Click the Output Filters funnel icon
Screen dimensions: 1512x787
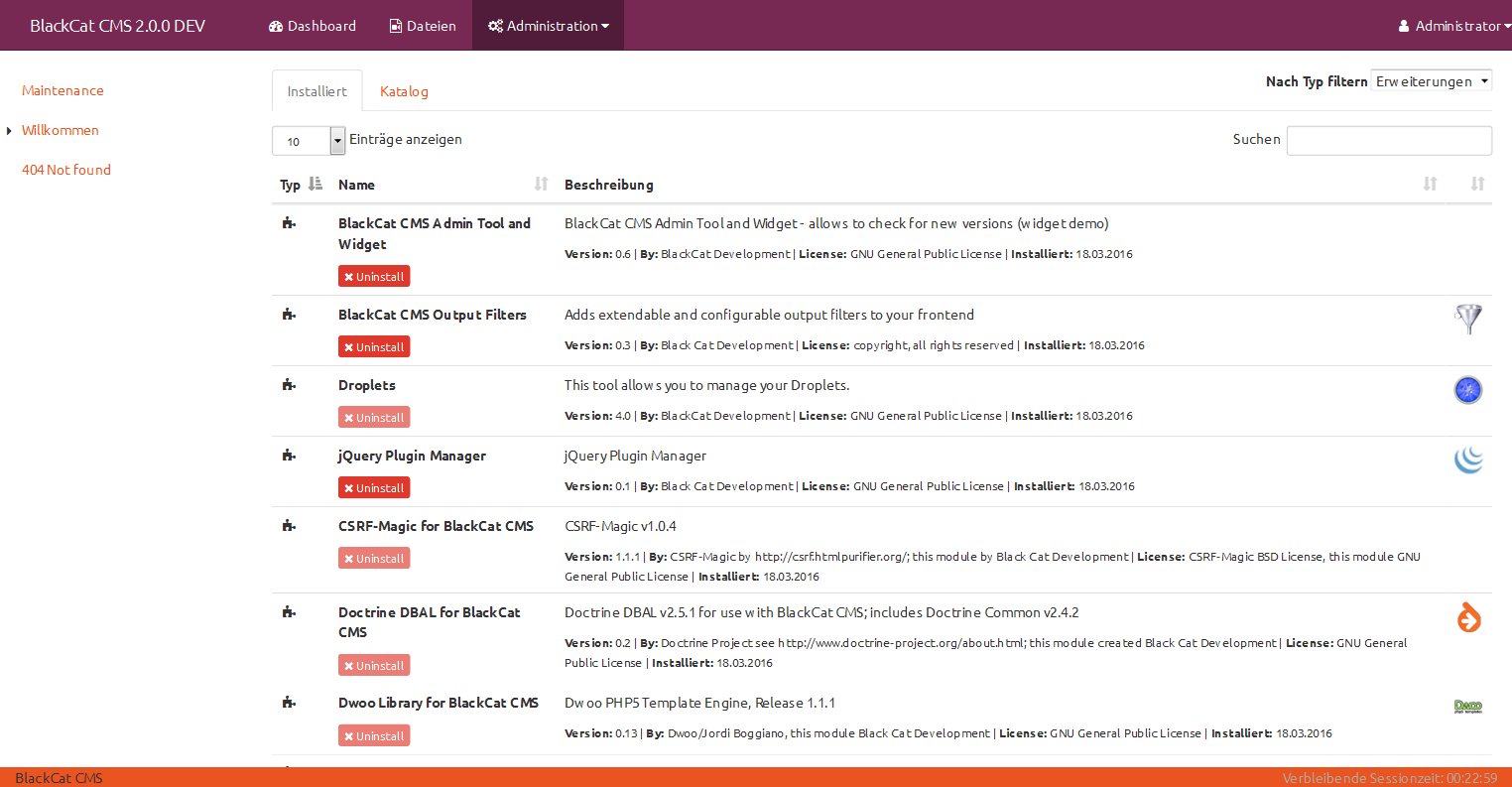[x=1468, y=319]
